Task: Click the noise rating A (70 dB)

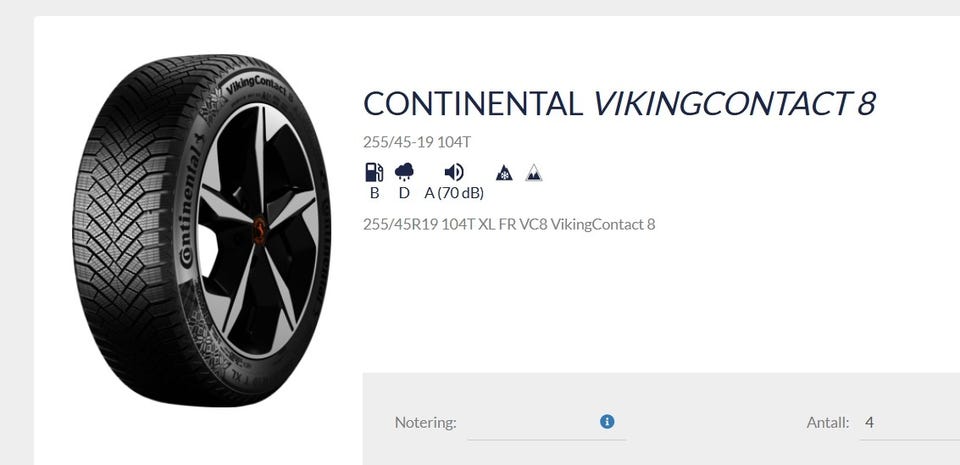Action: pos(454,193)
